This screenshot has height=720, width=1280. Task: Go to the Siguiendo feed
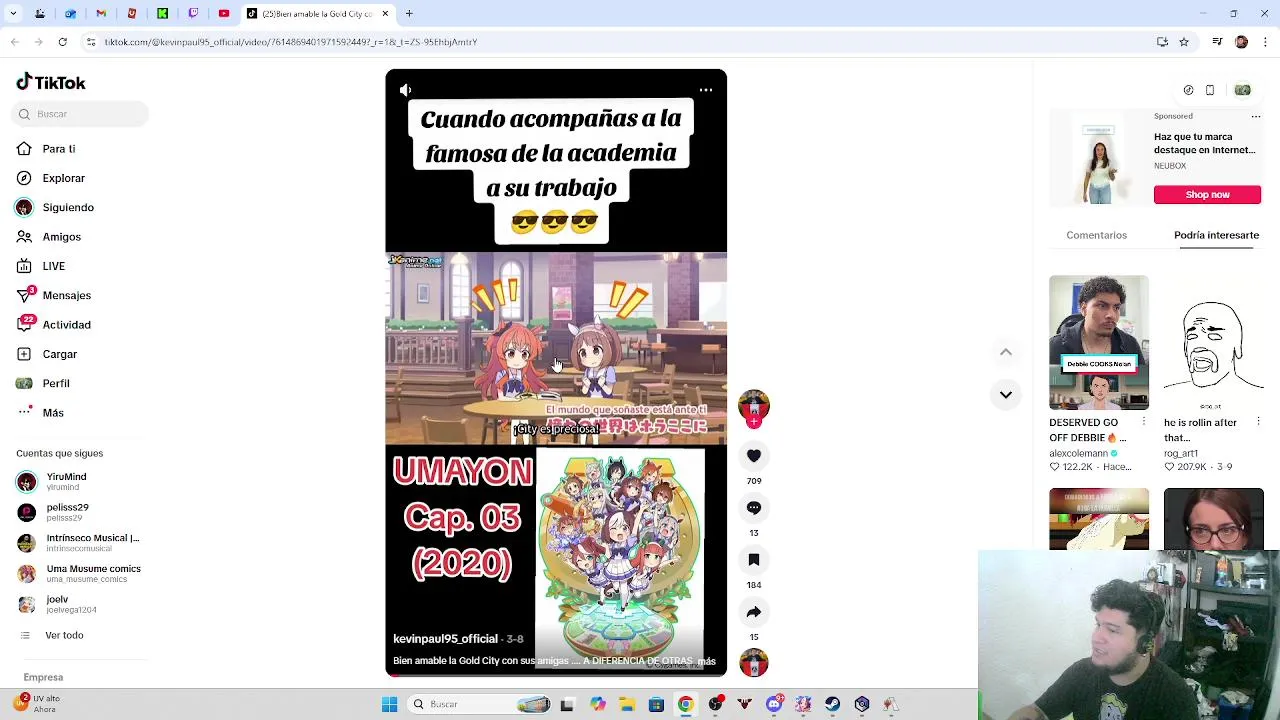tap(68, 207)
